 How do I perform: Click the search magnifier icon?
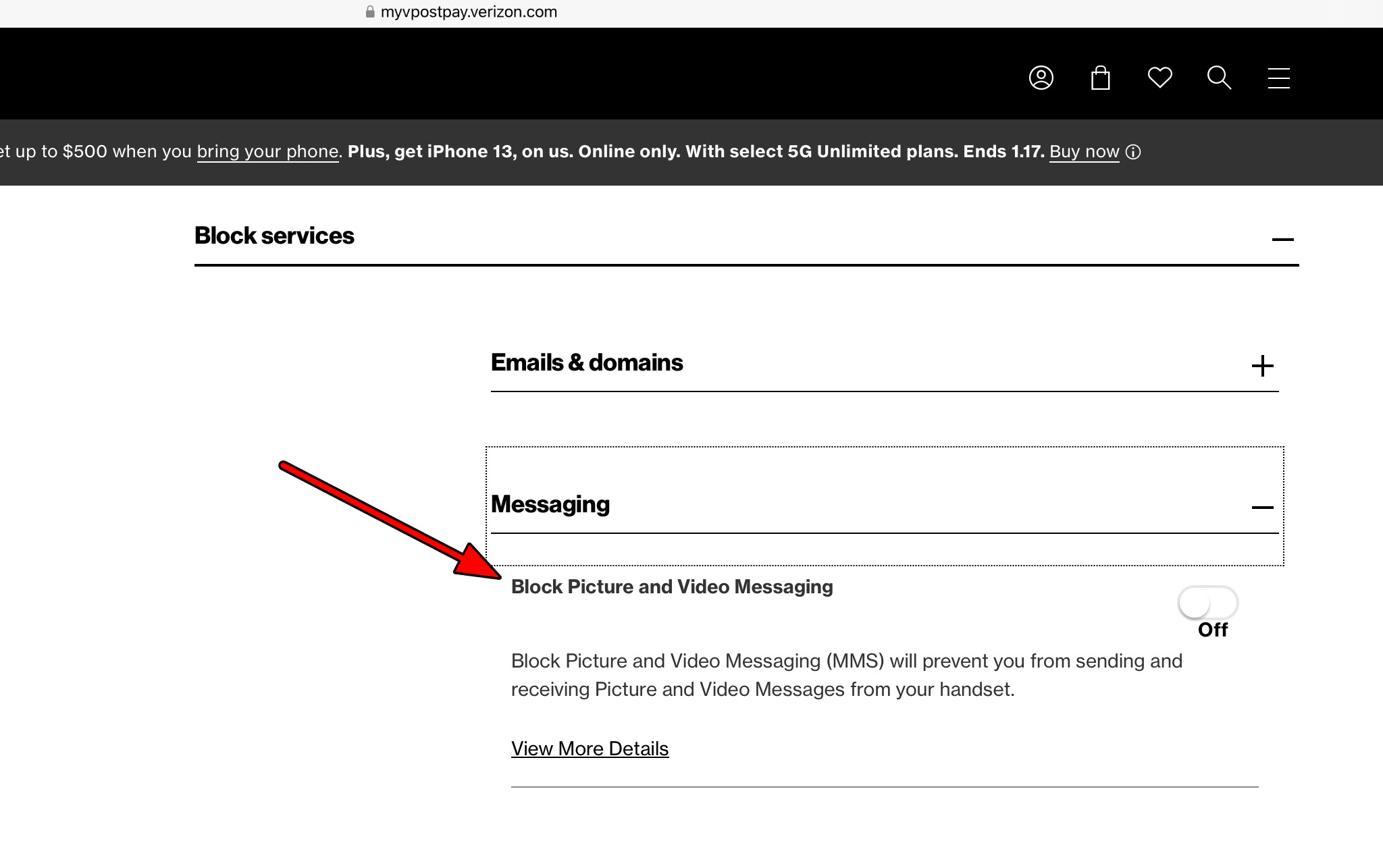point(1219,78)
